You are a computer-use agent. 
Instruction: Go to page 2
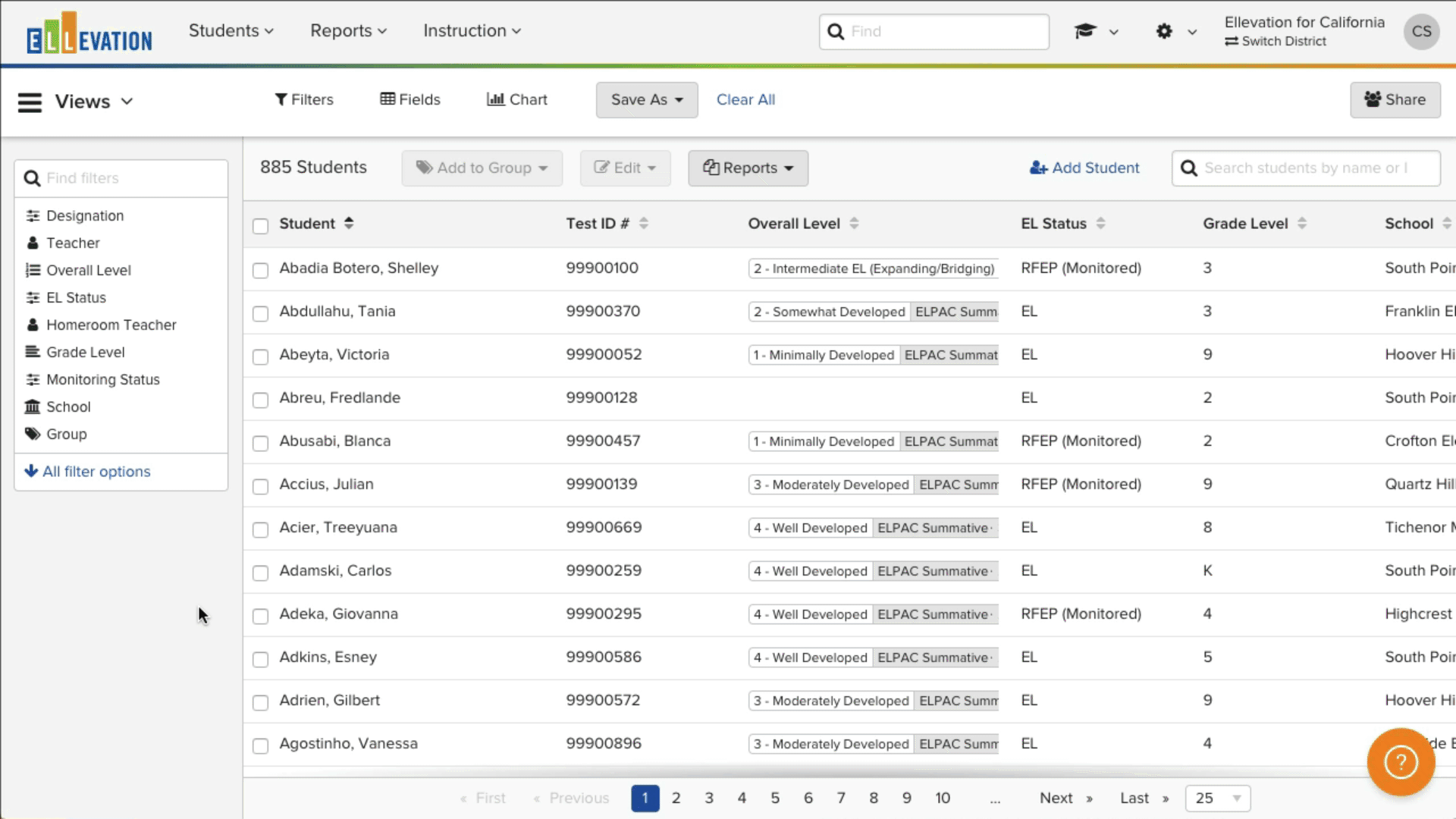[x=676, y=799]
